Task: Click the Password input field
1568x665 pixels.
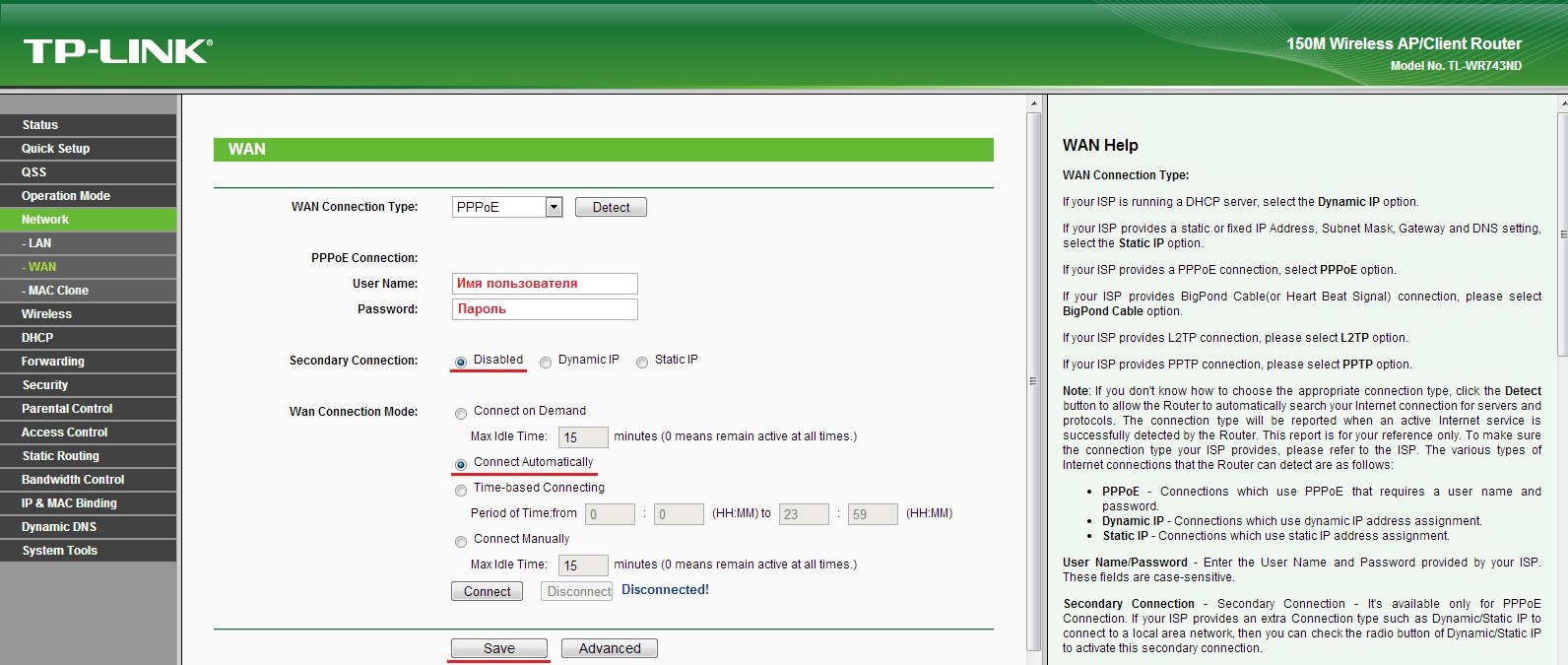Action: [545, 309]
